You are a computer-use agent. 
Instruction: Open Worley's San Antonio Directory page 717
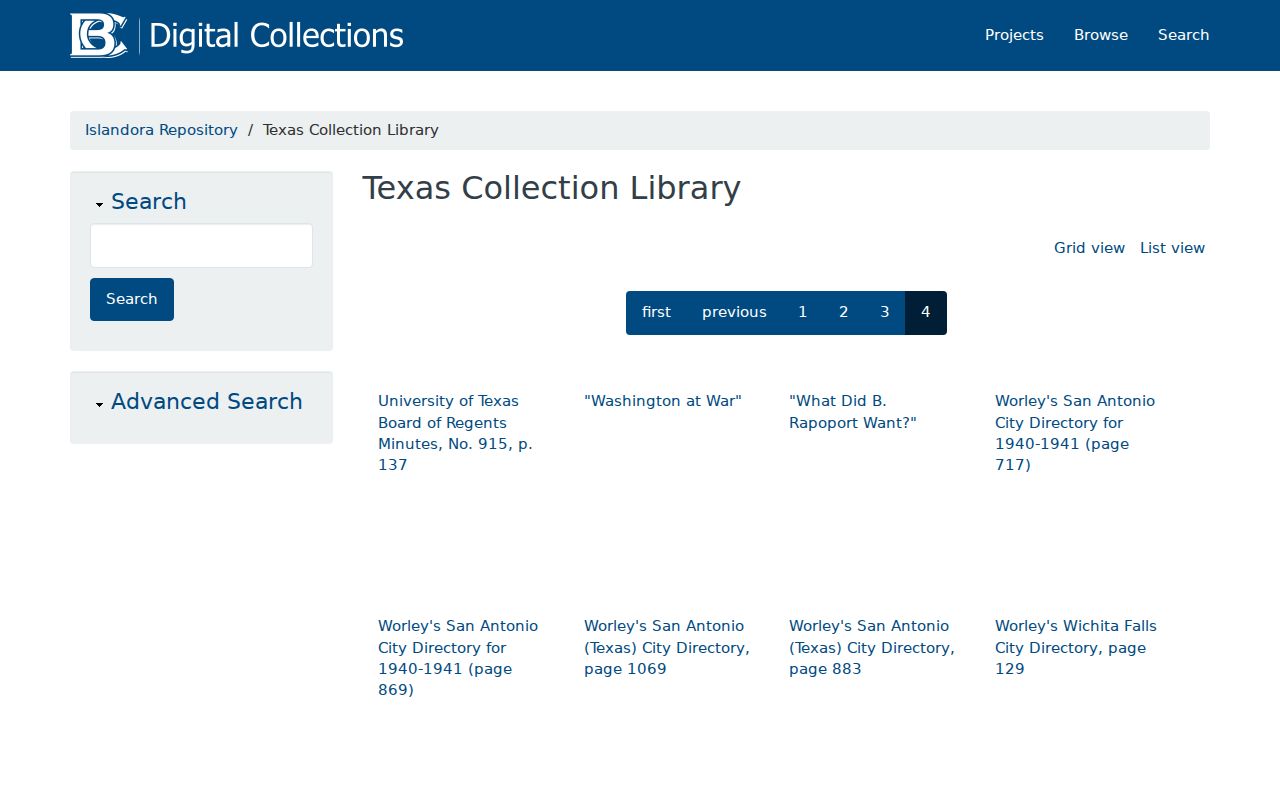point(1075,433)
